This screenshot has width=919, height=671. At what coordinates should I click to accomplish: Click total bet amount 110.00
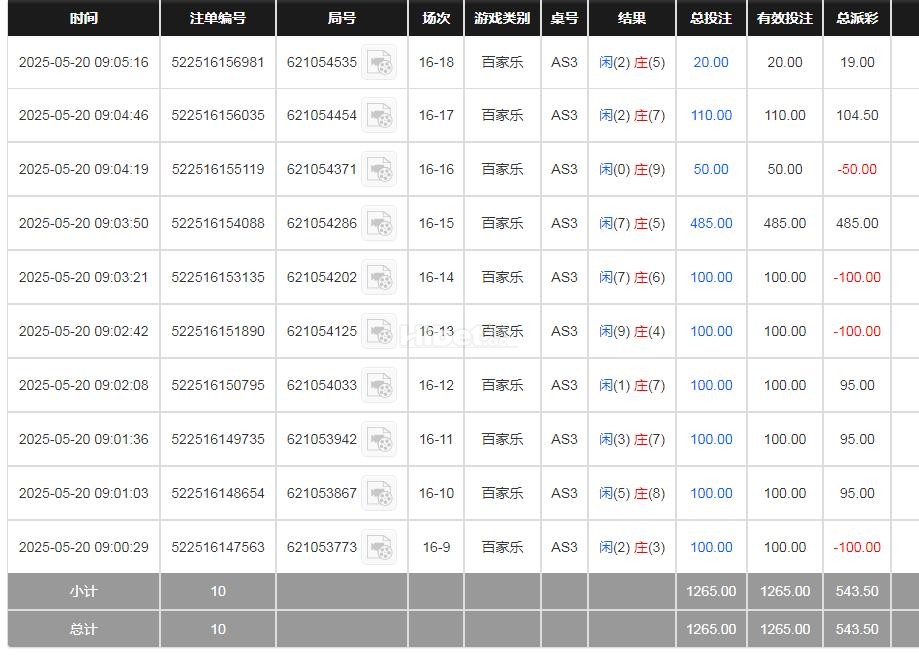(x=711, y=115)
